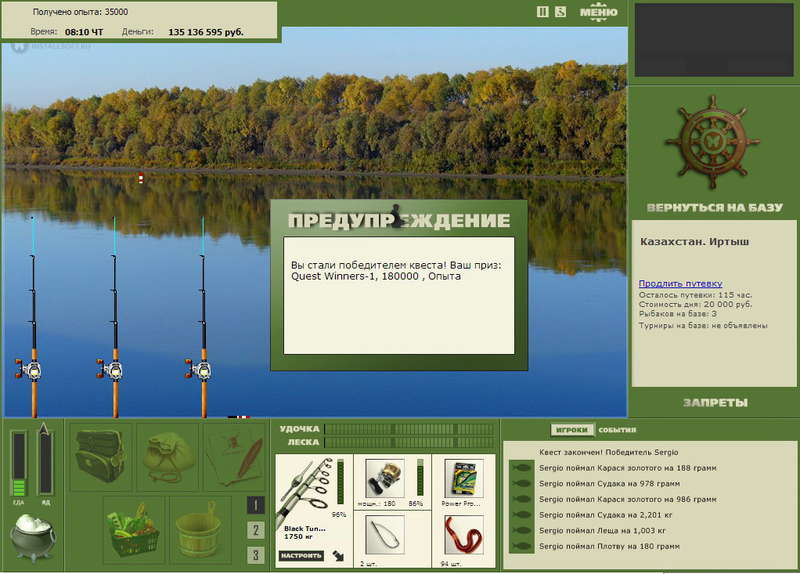Image resolution: width=800 pixels, height=574 pixels.
Task: Click the red worm bait icon
Action: pos(464,535)
